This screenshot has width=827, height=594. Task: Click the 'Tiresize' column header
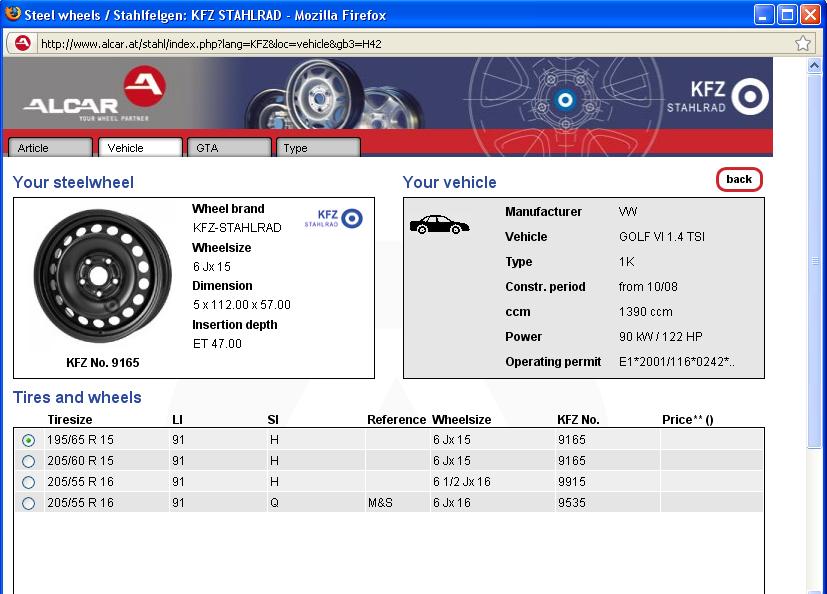coord(70,420)
